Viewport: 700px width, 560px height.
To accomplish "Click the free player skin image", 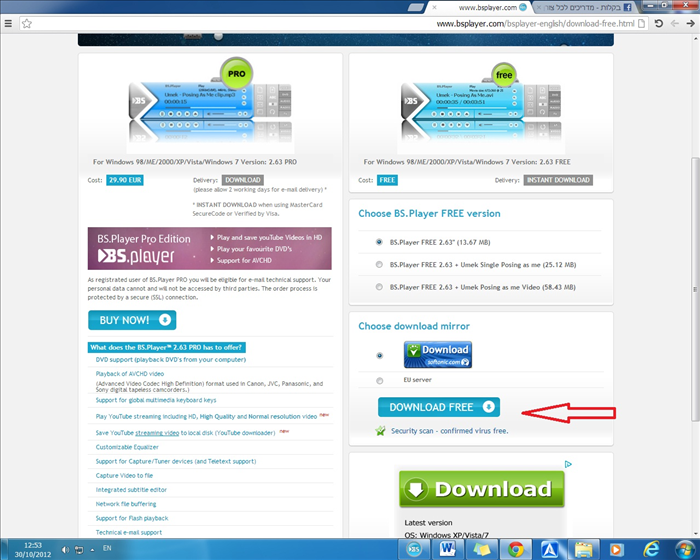I will click(481, 106).
